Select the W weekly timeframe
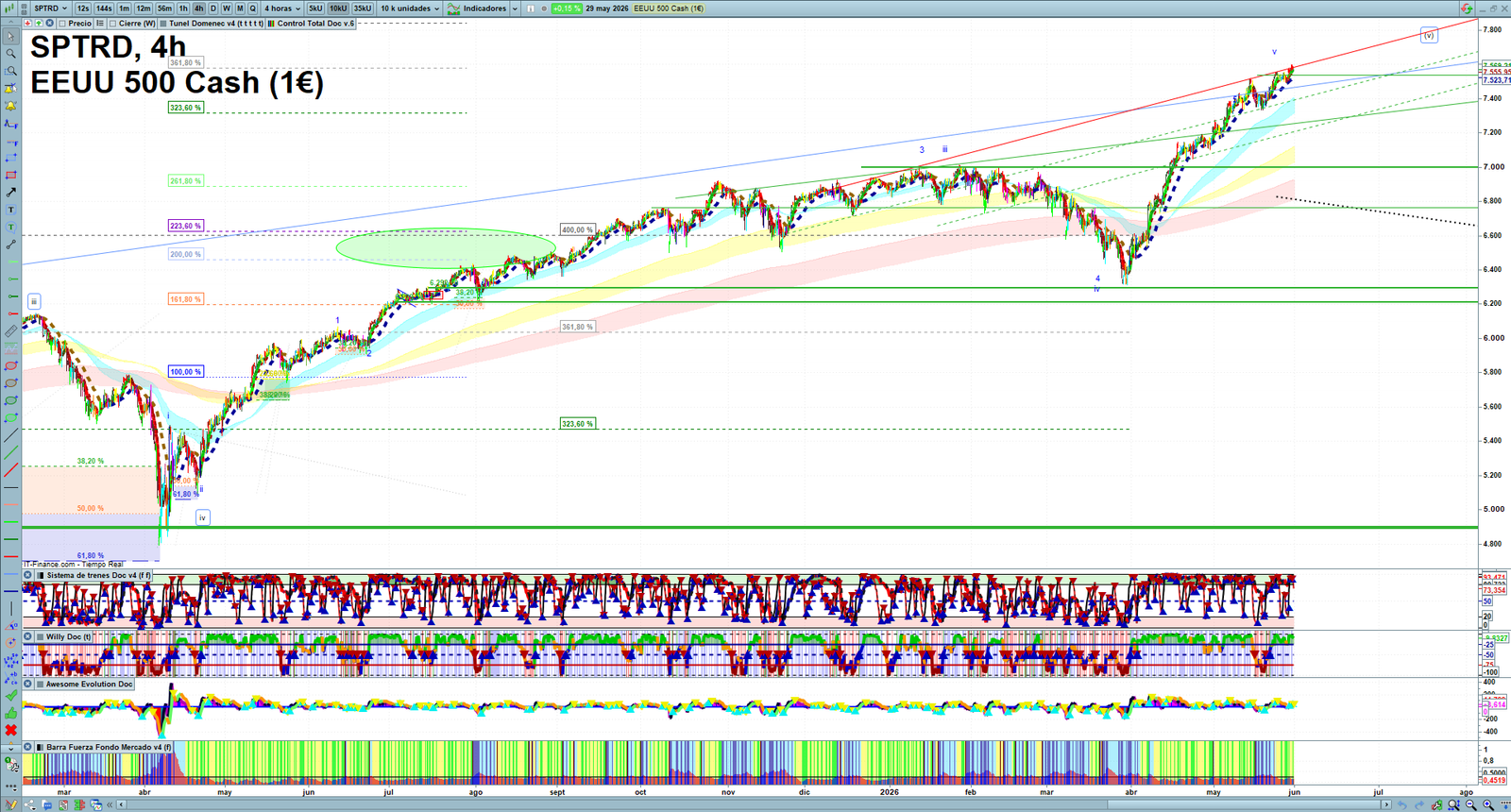 227,8
